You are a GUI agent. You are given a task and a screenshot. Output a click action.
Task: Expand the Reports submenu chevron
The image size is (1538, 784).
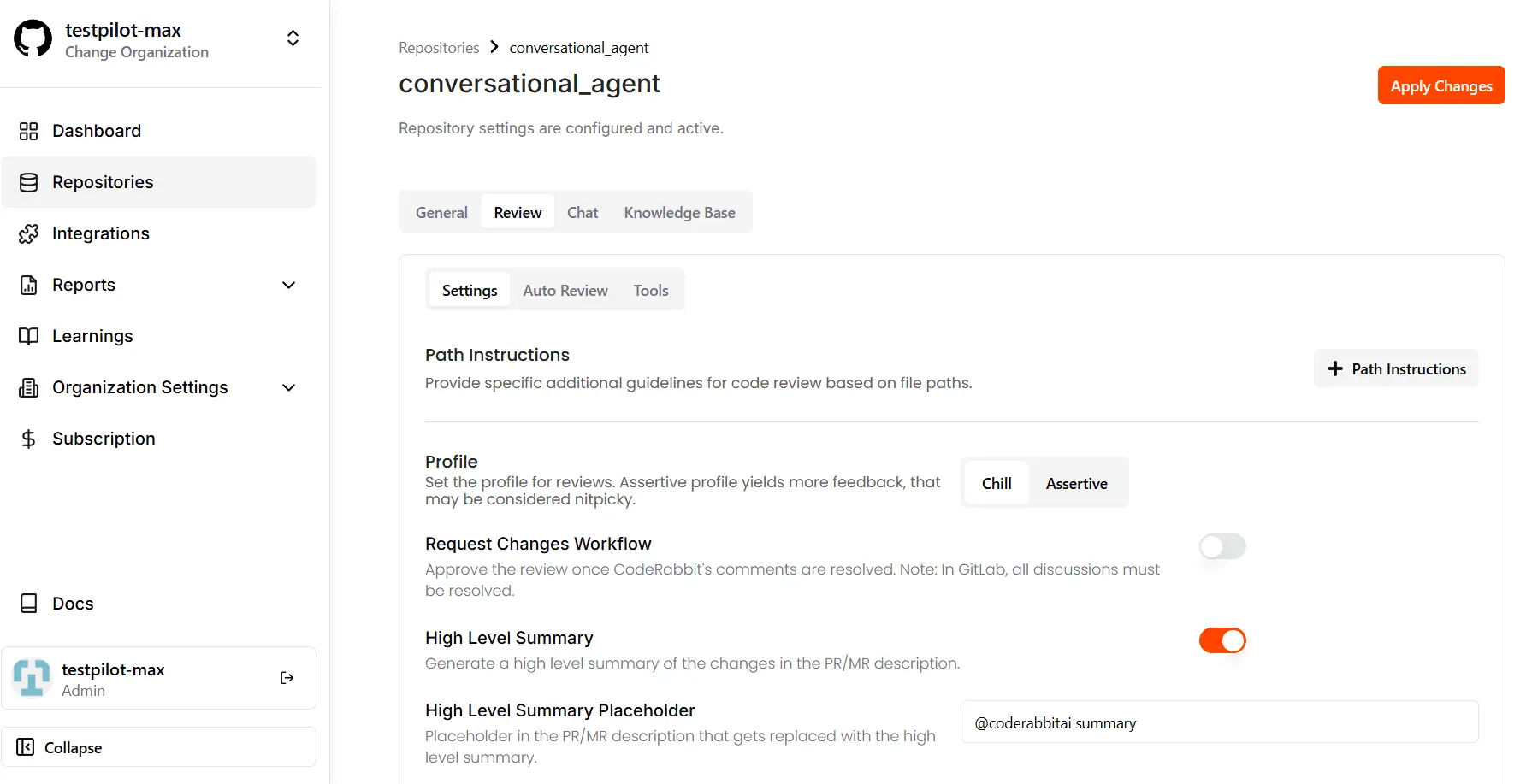[x=289, y=285]
